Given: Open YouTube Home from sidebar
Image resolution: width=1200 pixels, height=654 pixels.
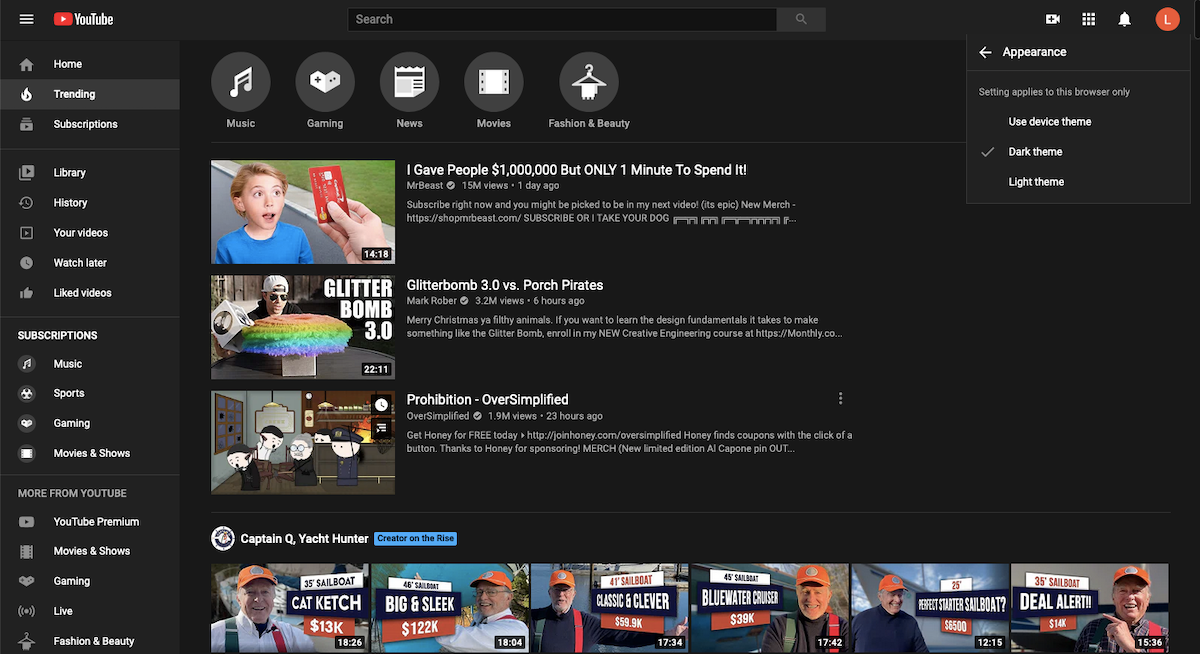Looking at the screenshot, I should click(x=67, y=63).
